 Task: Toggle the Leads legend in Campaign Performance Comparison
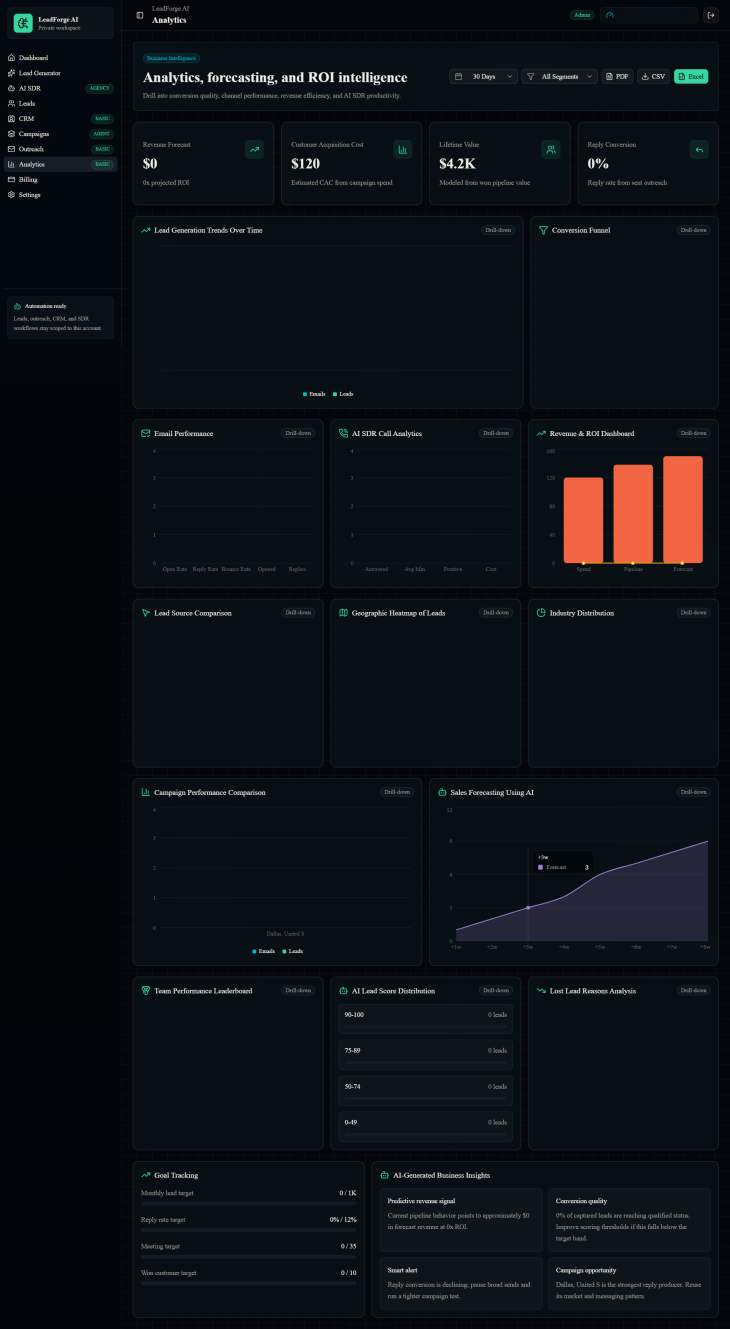tap(291, 951)
